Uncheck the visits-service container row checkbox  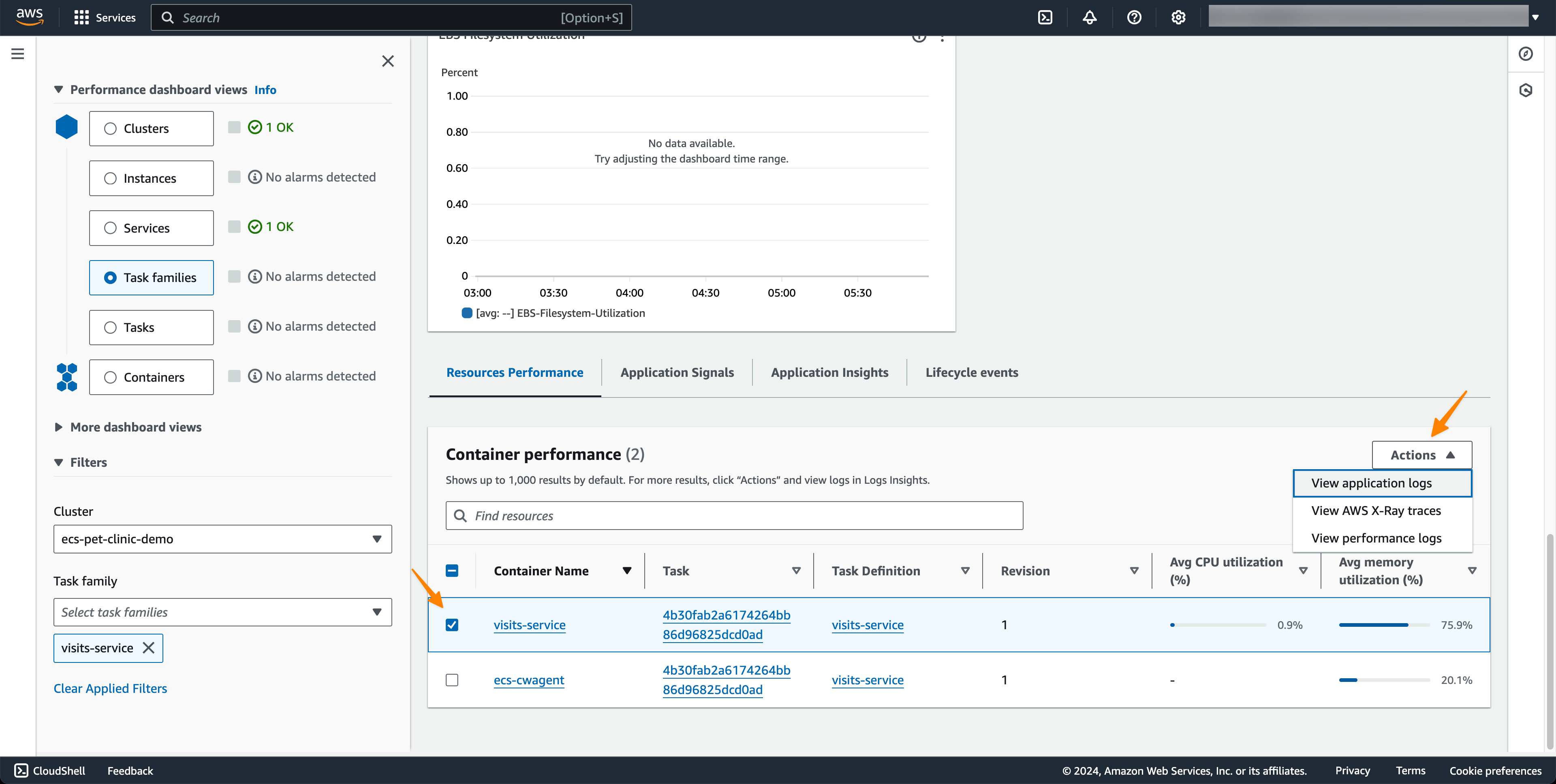[x=452, y=624]
